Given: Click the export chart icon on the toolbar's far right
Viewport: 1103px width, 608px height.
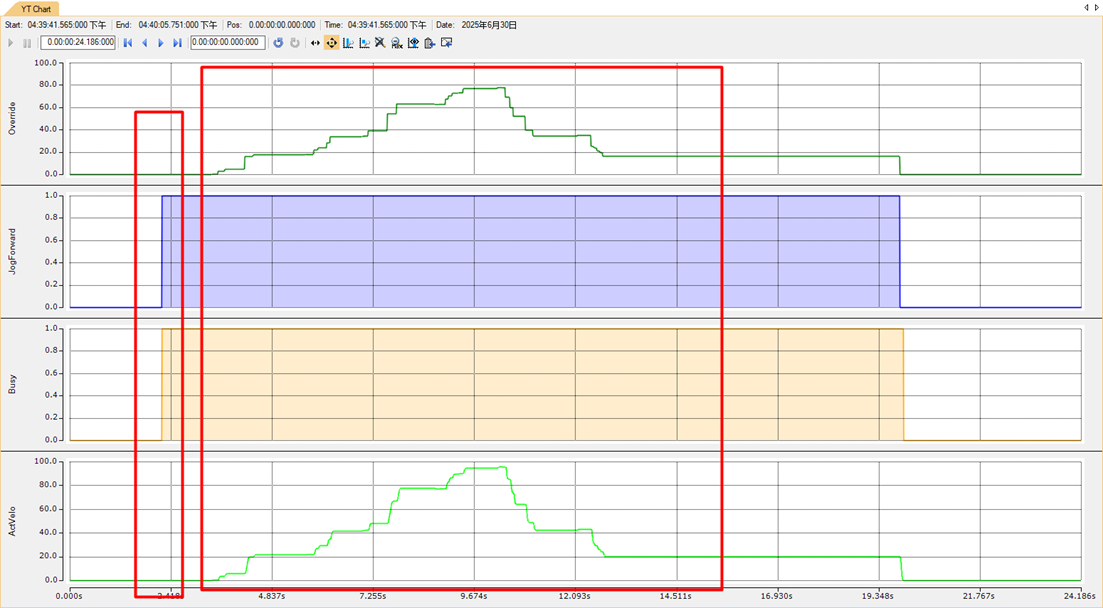Looking at the screenshot, I should tap(447, 43).
